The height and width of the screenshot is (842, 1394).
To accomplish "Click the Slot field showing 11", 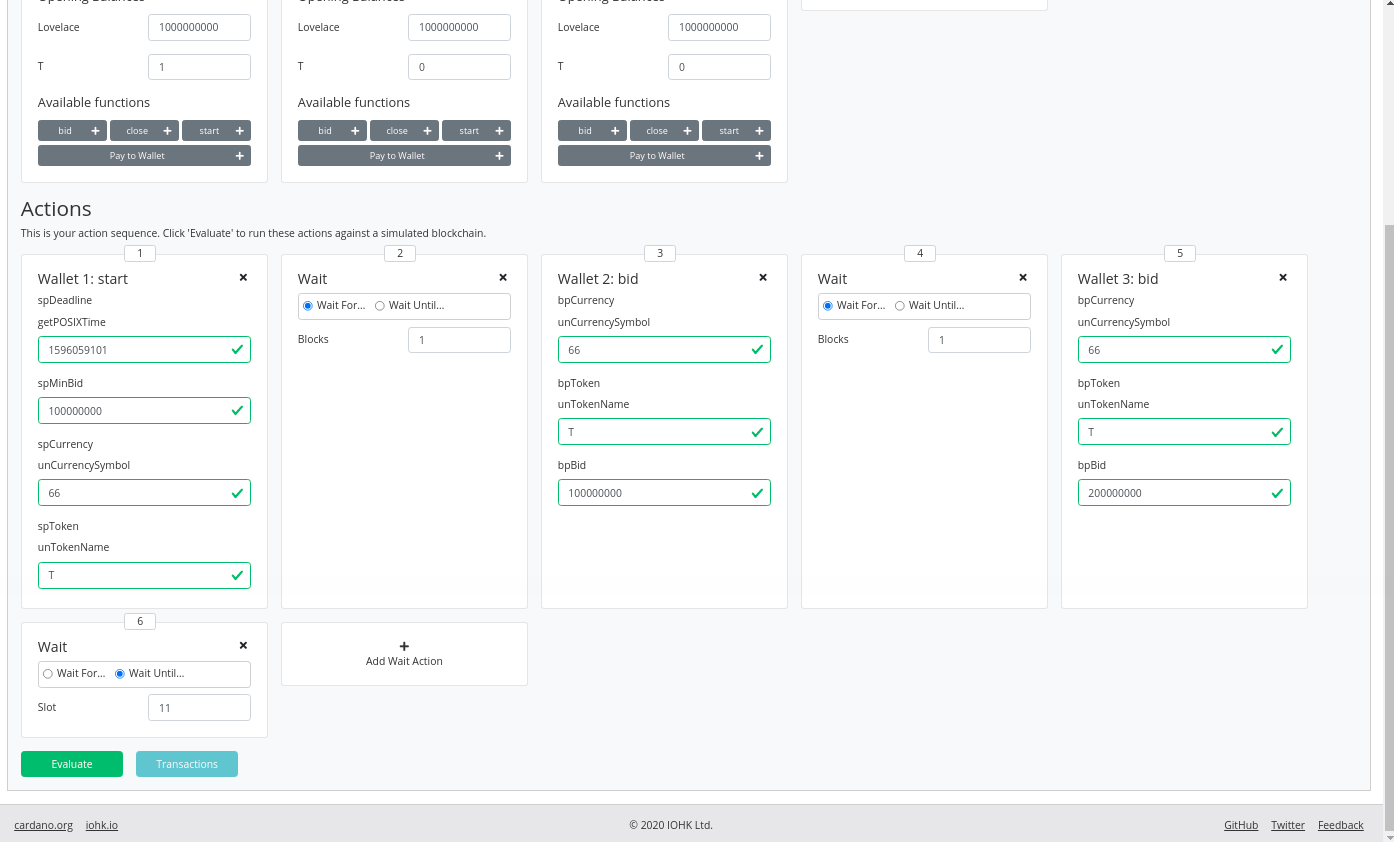I will (x=199, y=708).
